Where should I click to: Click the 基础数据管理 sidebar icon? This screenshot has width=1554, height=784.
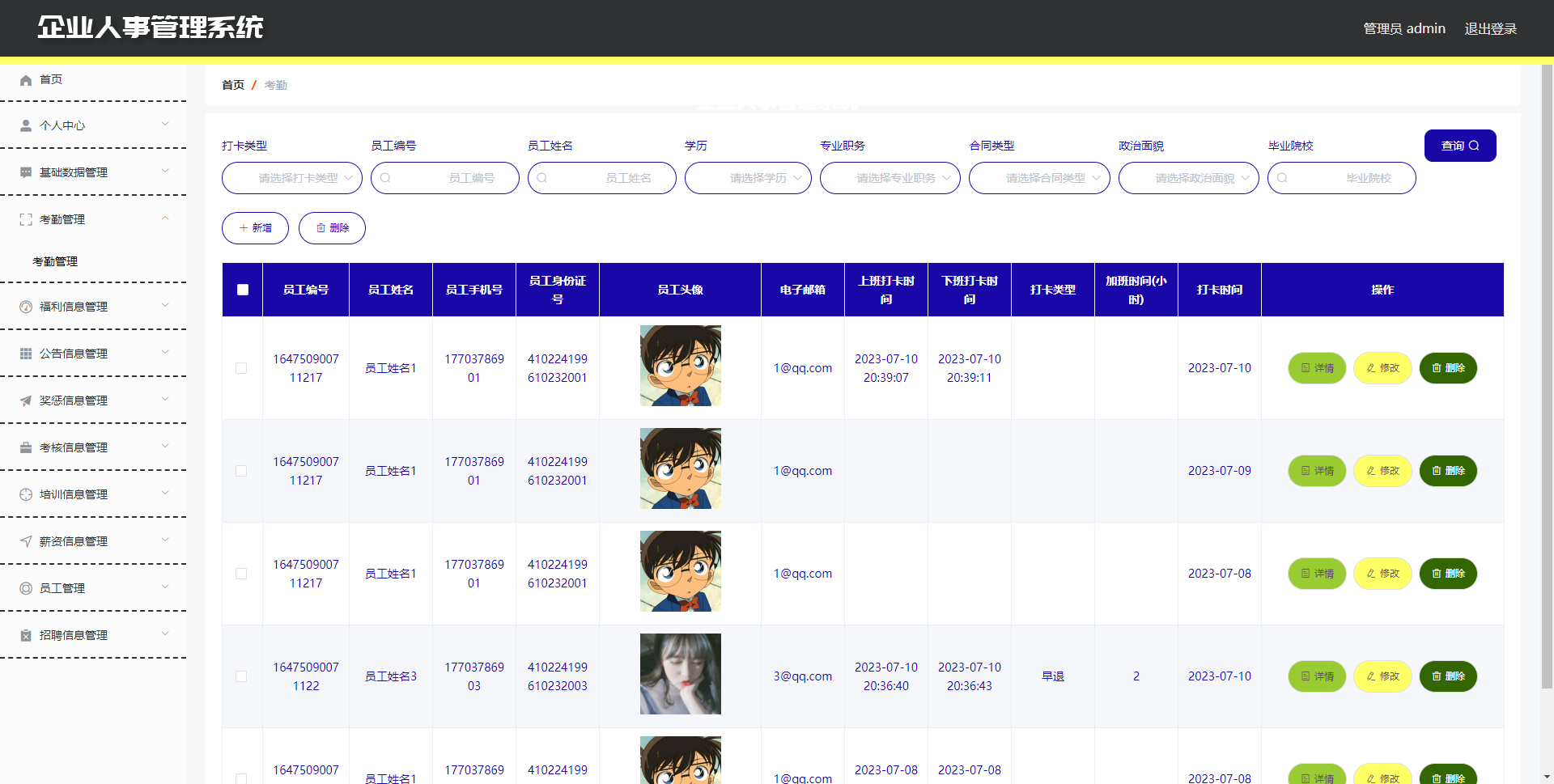26,173
